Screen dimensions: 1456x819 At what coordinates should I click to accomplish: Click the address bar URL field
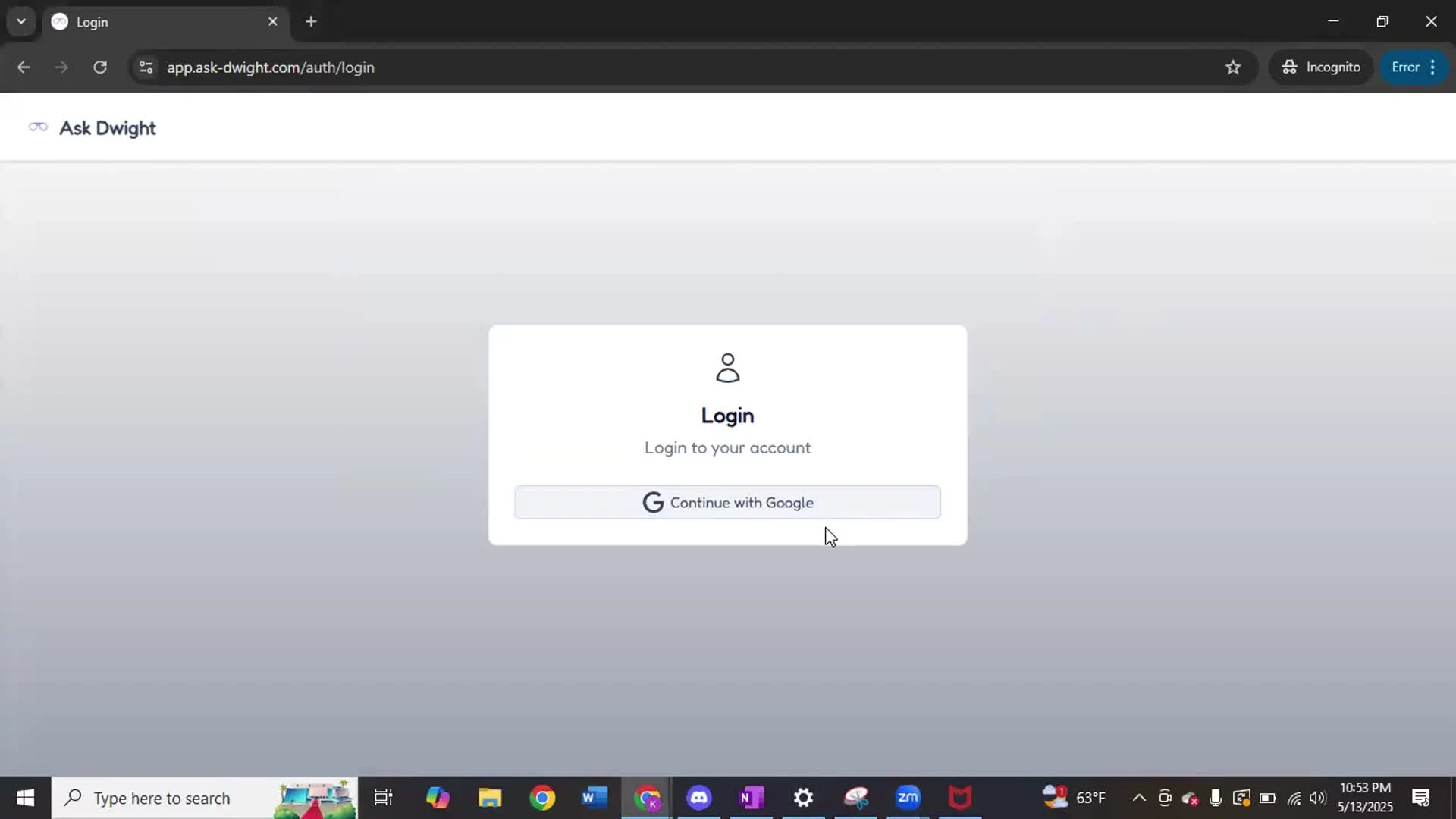(x=682, y=67)
